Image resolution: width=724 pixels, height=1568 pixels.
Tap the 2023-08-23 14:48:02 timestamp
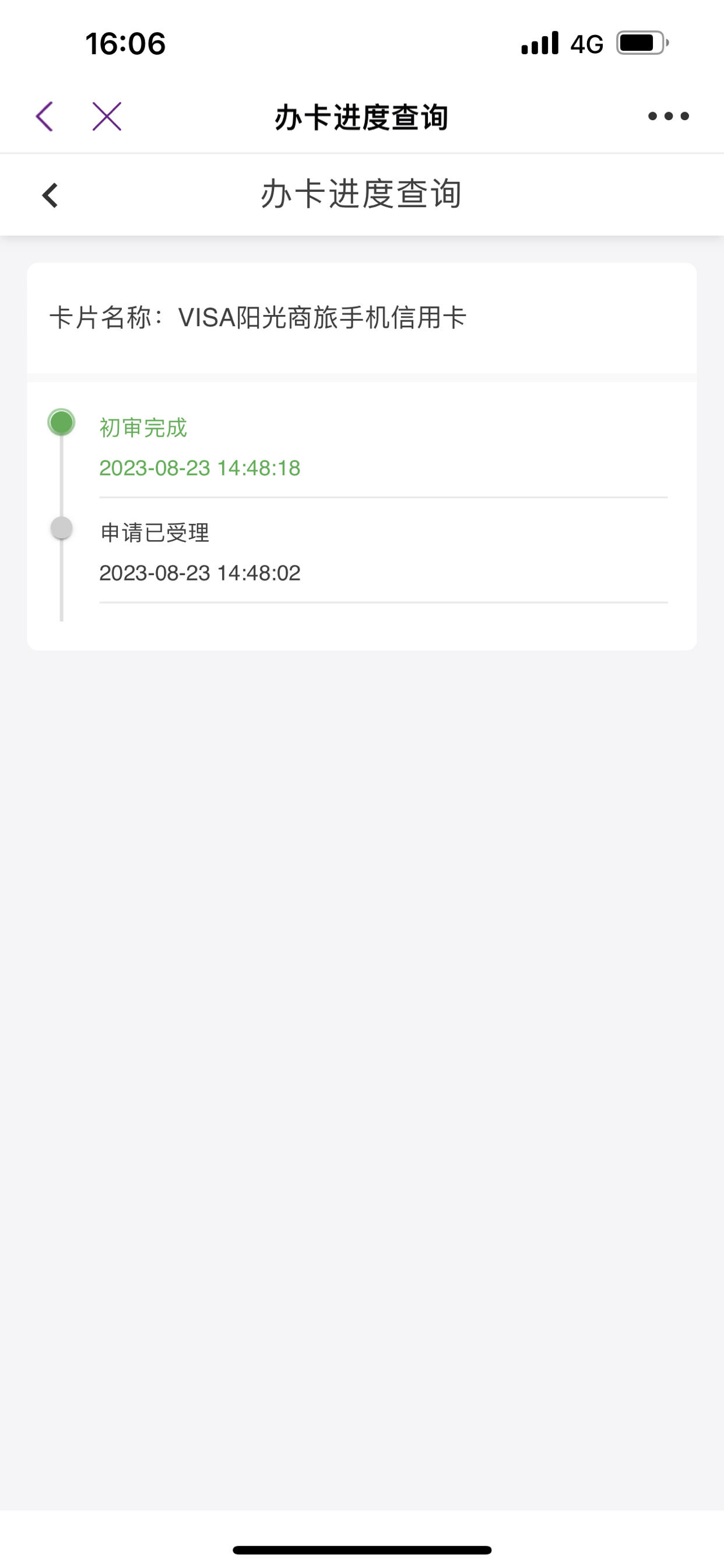199,573
